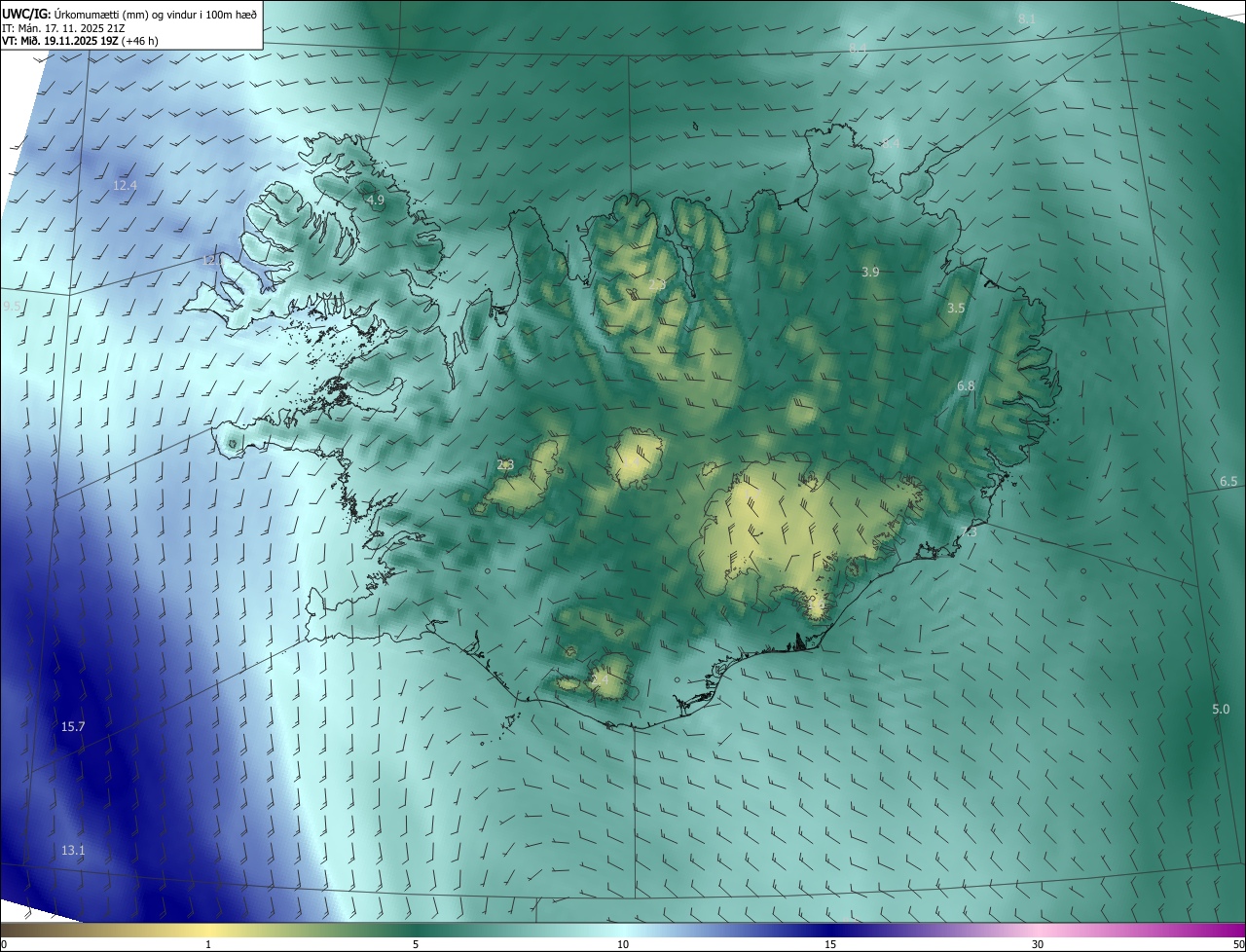The image size is (1246, 952).
Task: Select the 13.1 map value label
Action: (73, 851)
